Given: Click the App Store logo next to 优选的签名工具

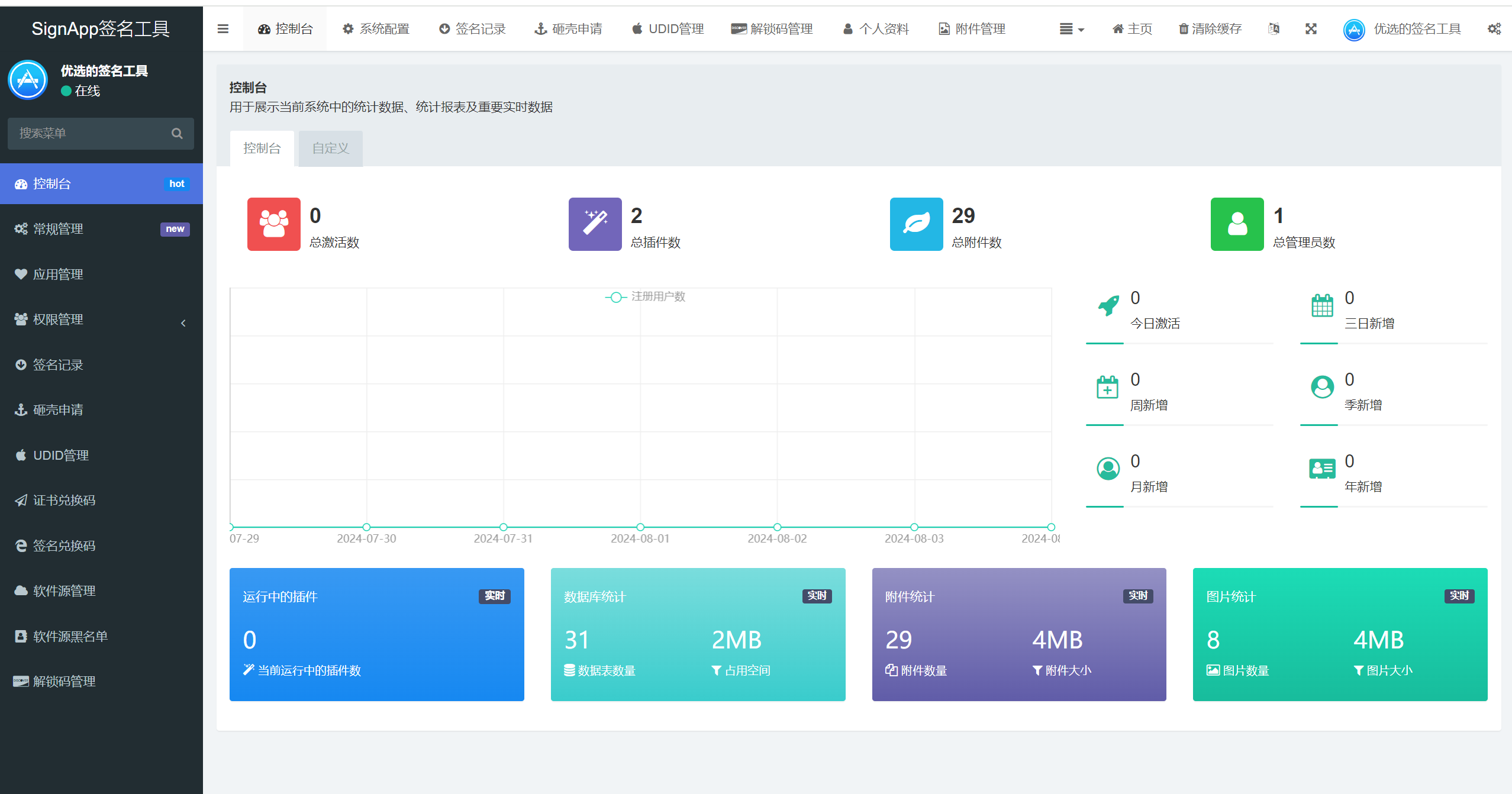Looking at the screenshot, I should pos(1354,28).
